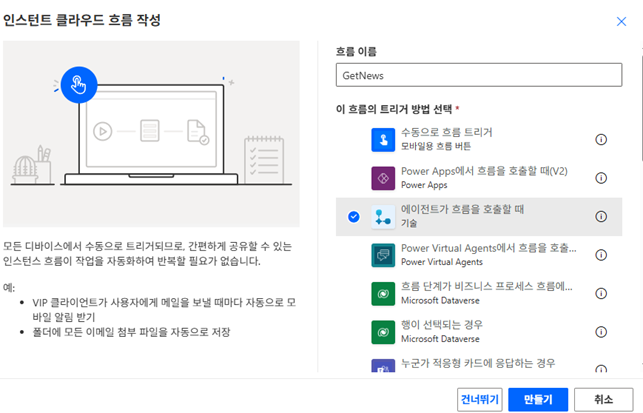Image resolution: width=643 pixels, height=413 pixels.
Task: Open info icon beside 행이 선택되는 경우
Action: coord(601,331)
